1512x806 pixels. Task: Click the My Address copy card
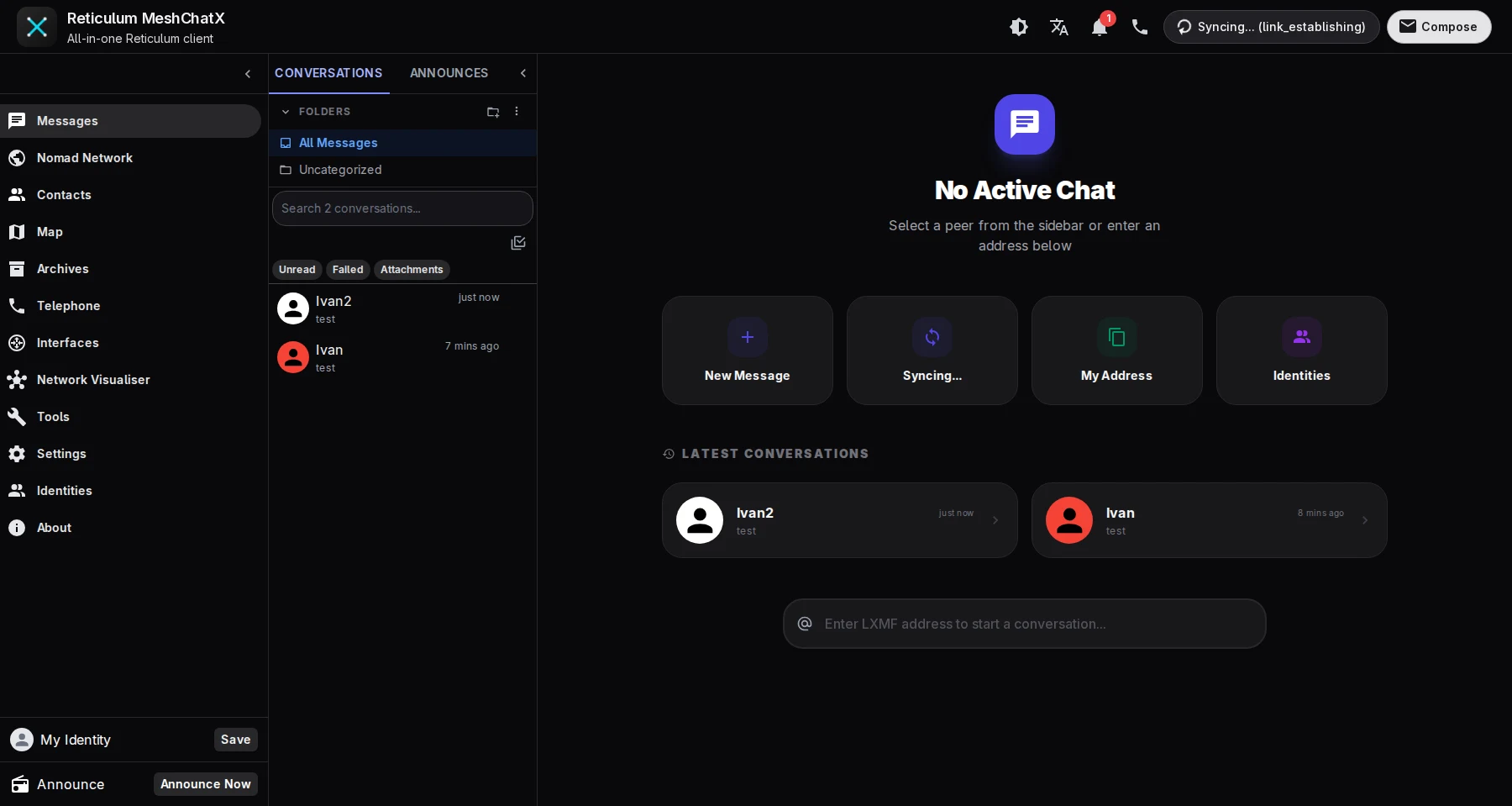tap(1116, 350)
